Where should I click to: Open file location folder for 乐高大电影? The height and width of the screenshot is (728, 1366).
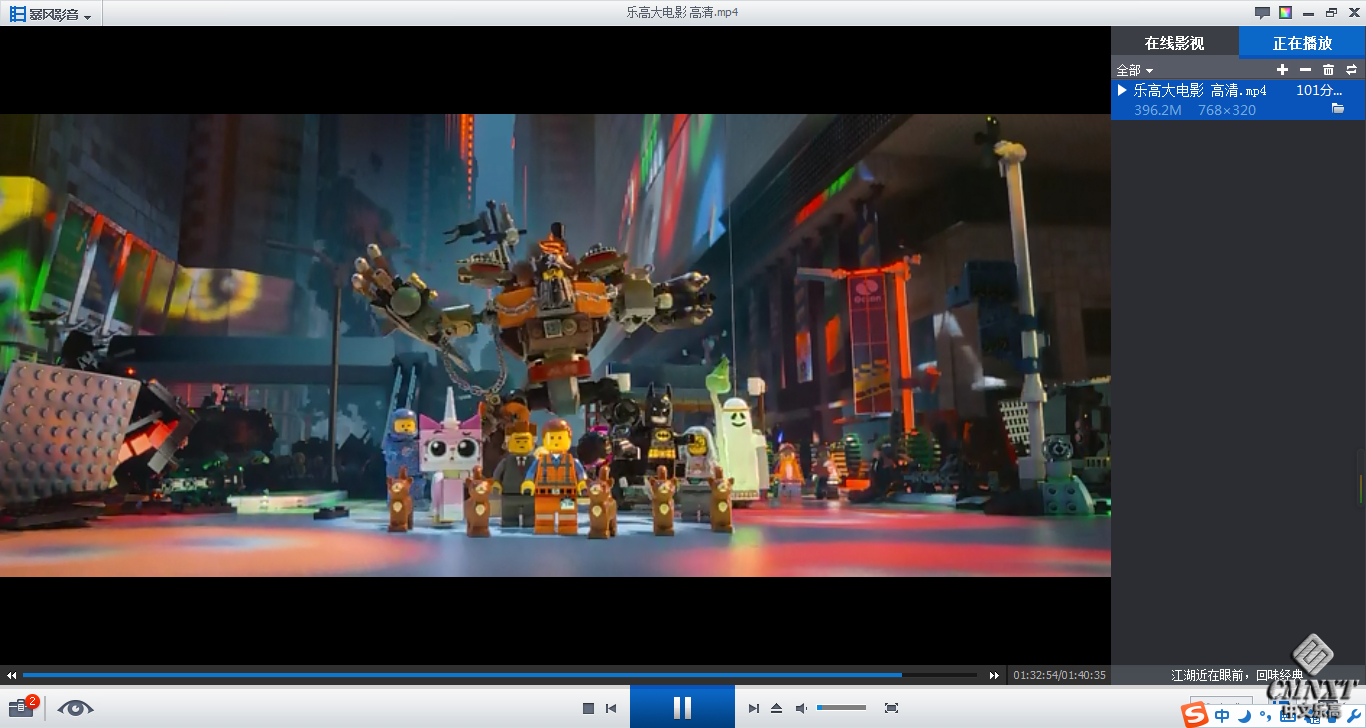(1338, 109)
